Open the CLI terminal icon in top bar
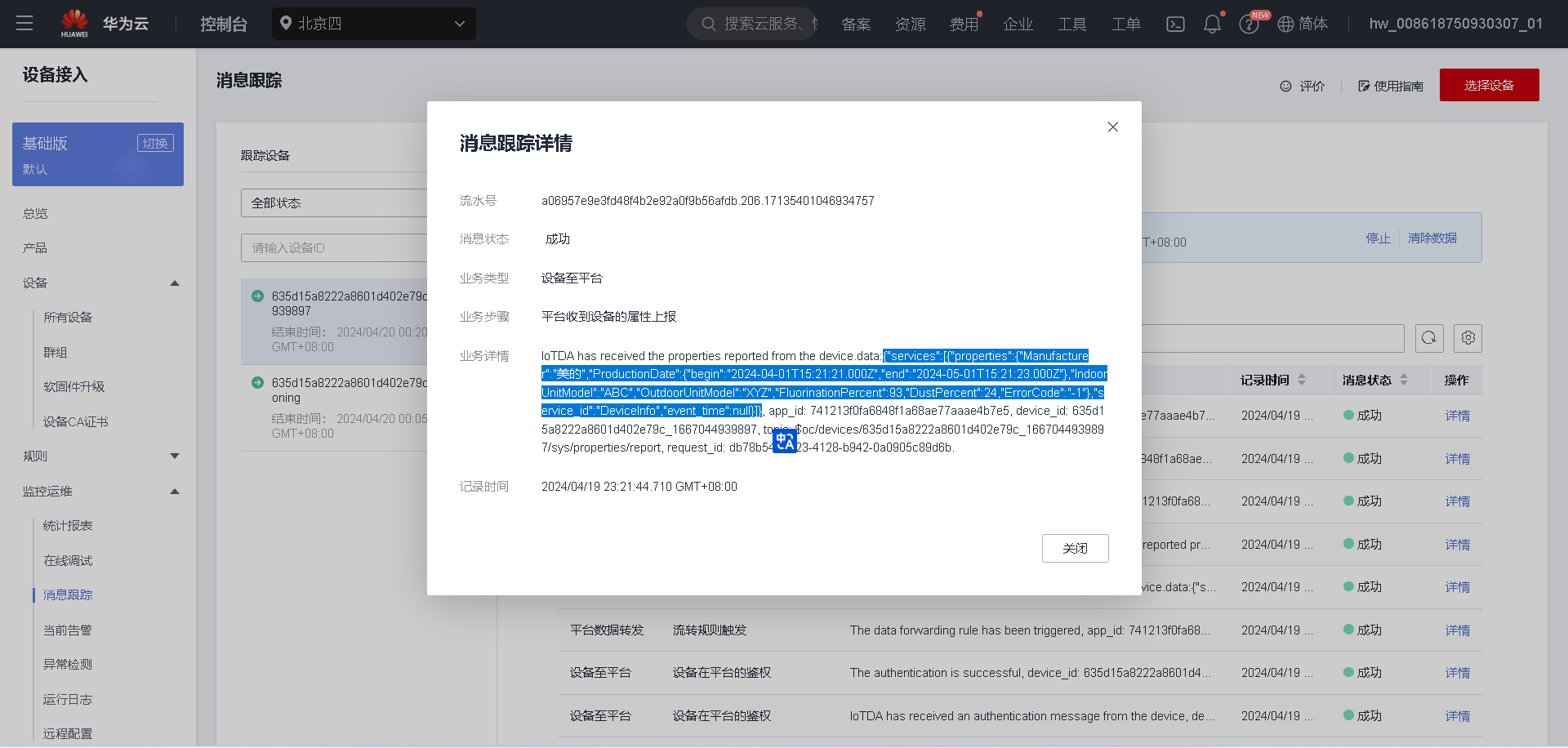1568x748 pixels. [1175, 24]
